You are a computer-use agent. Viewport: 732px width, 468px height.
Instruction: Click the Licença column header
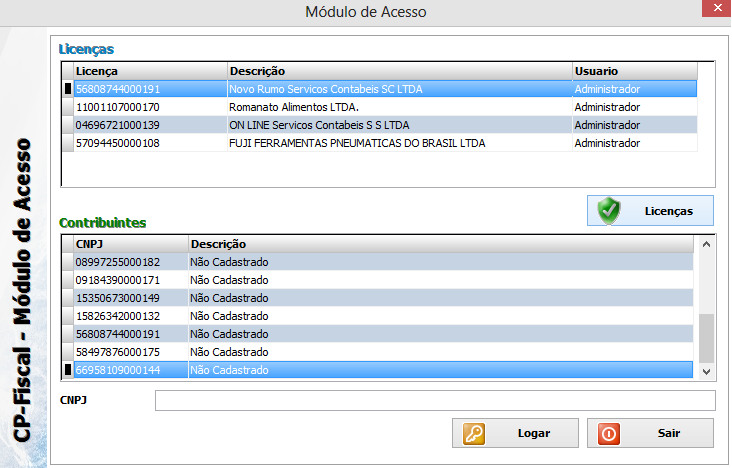(150, 71)
